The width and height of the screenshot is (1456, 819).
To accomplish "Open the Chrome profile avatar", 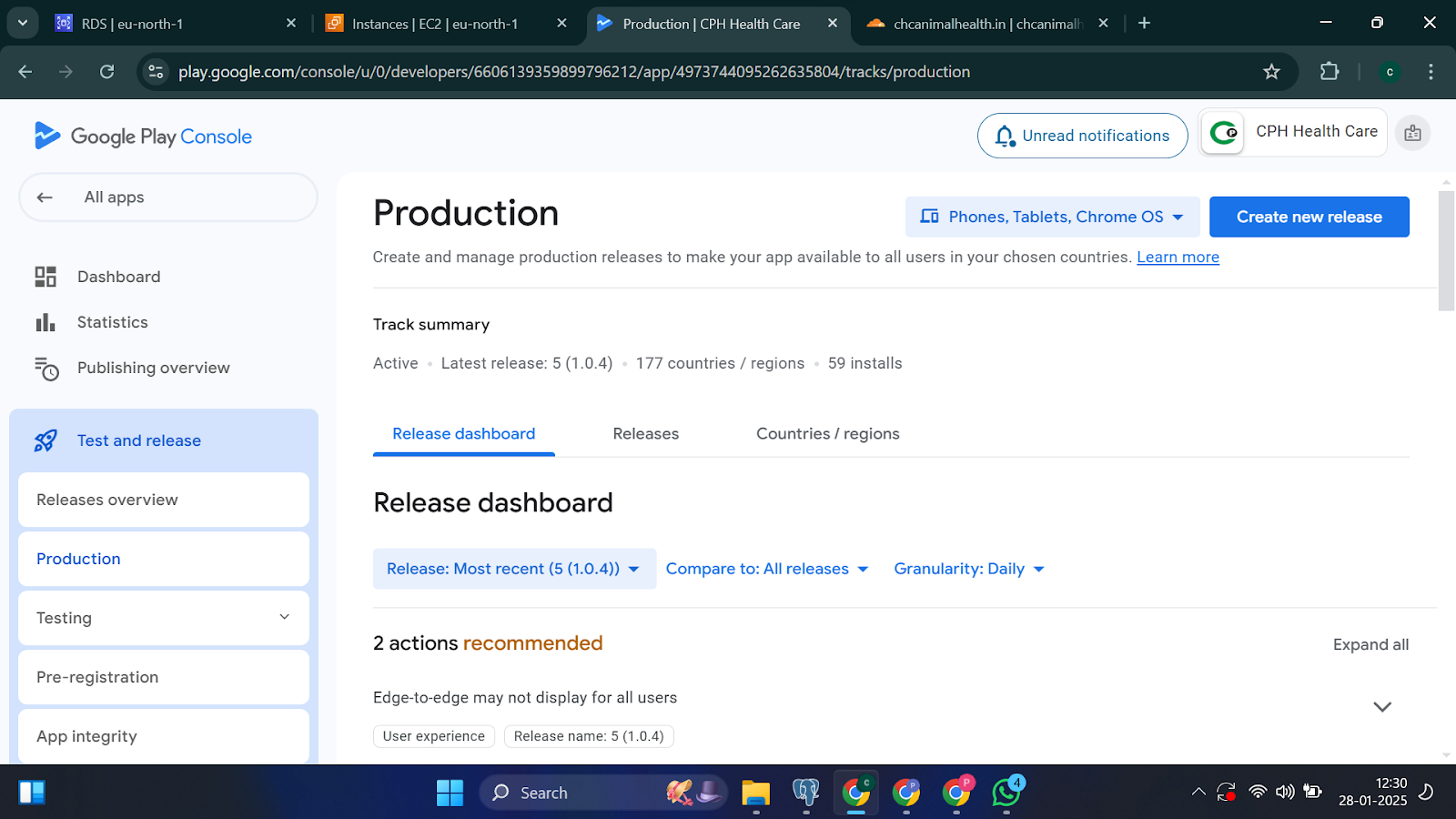I will coord(1390,72).
